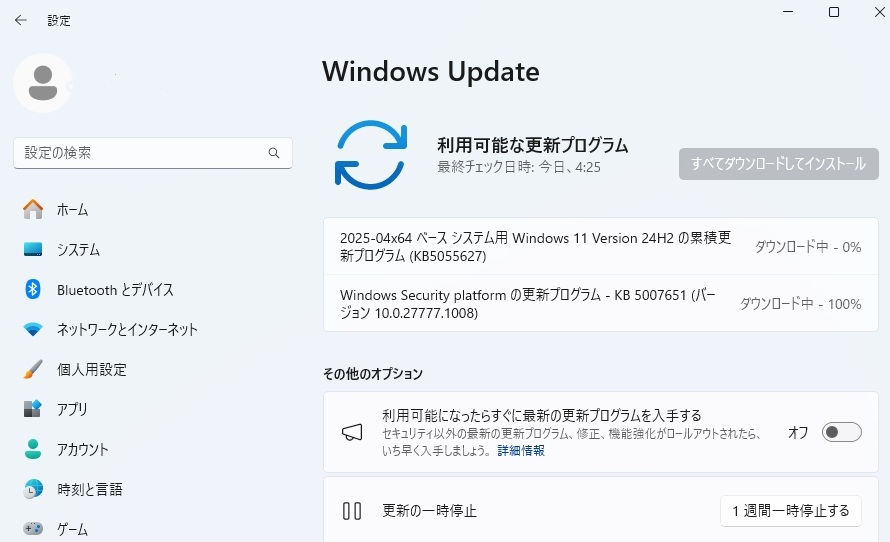Click the ダウンロード中 - 100% status text
The image size is (890, 542).
pos(800,304)
